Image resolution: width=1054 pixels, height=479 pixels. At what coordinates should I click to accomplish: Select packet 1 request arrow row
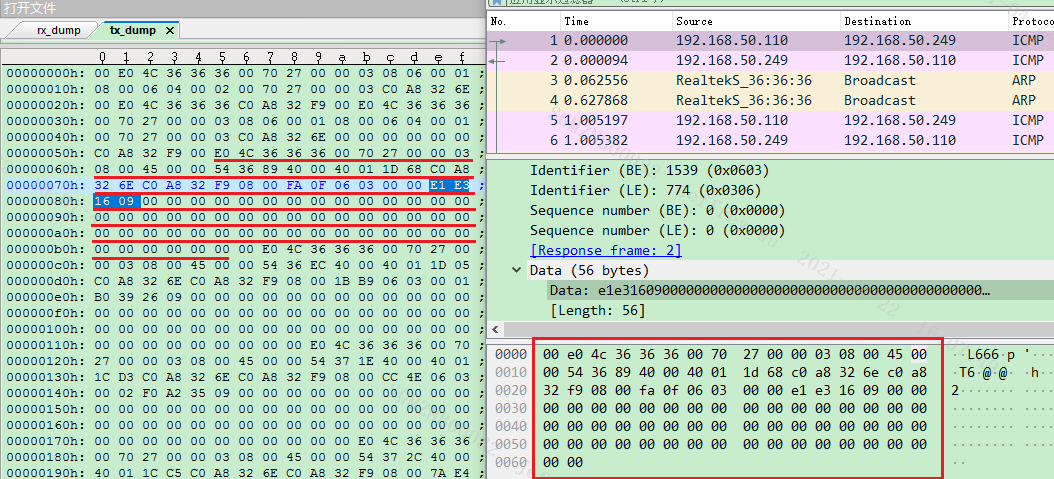coord(746,41)
